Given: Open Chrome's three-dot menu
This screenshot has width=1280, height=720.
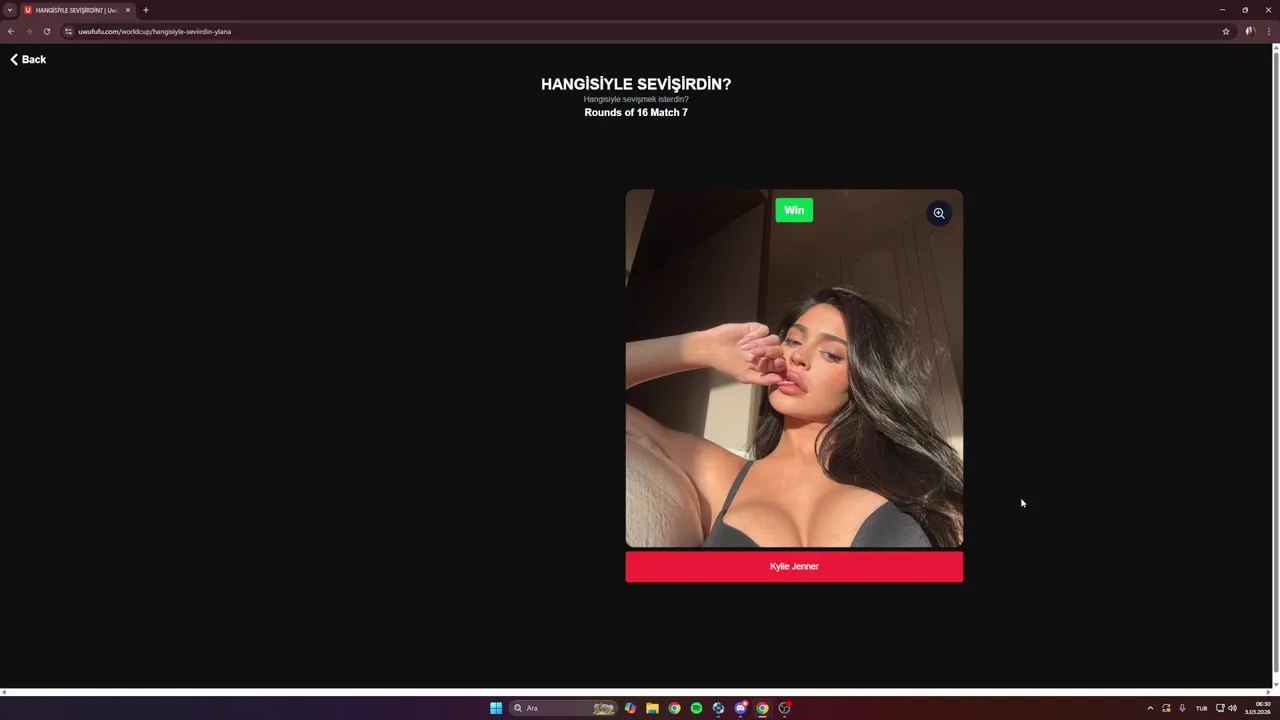Looking at the screenshot, I should click(1269, 31).
